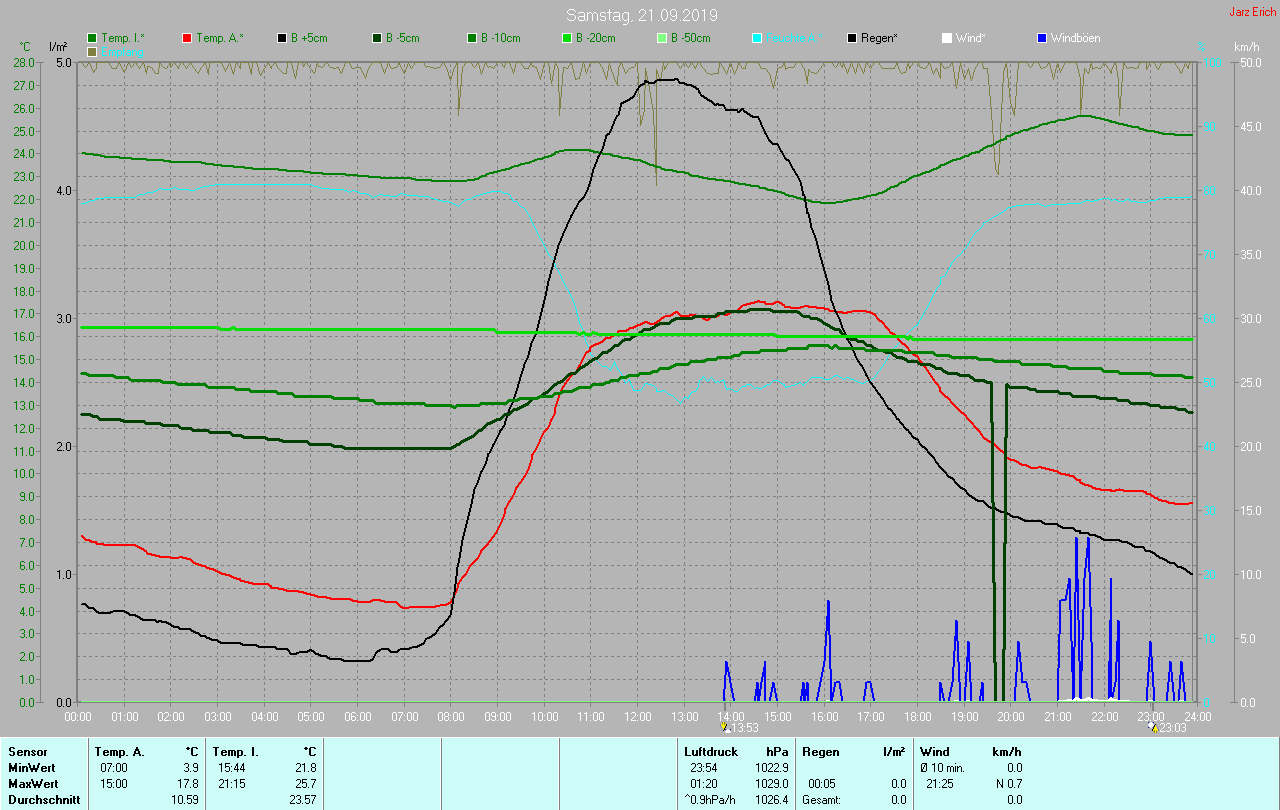Image resolution: width=1280 pixels, height=810 pixels.
Task: Click the black B +5cm legend square
Action: 282,38
